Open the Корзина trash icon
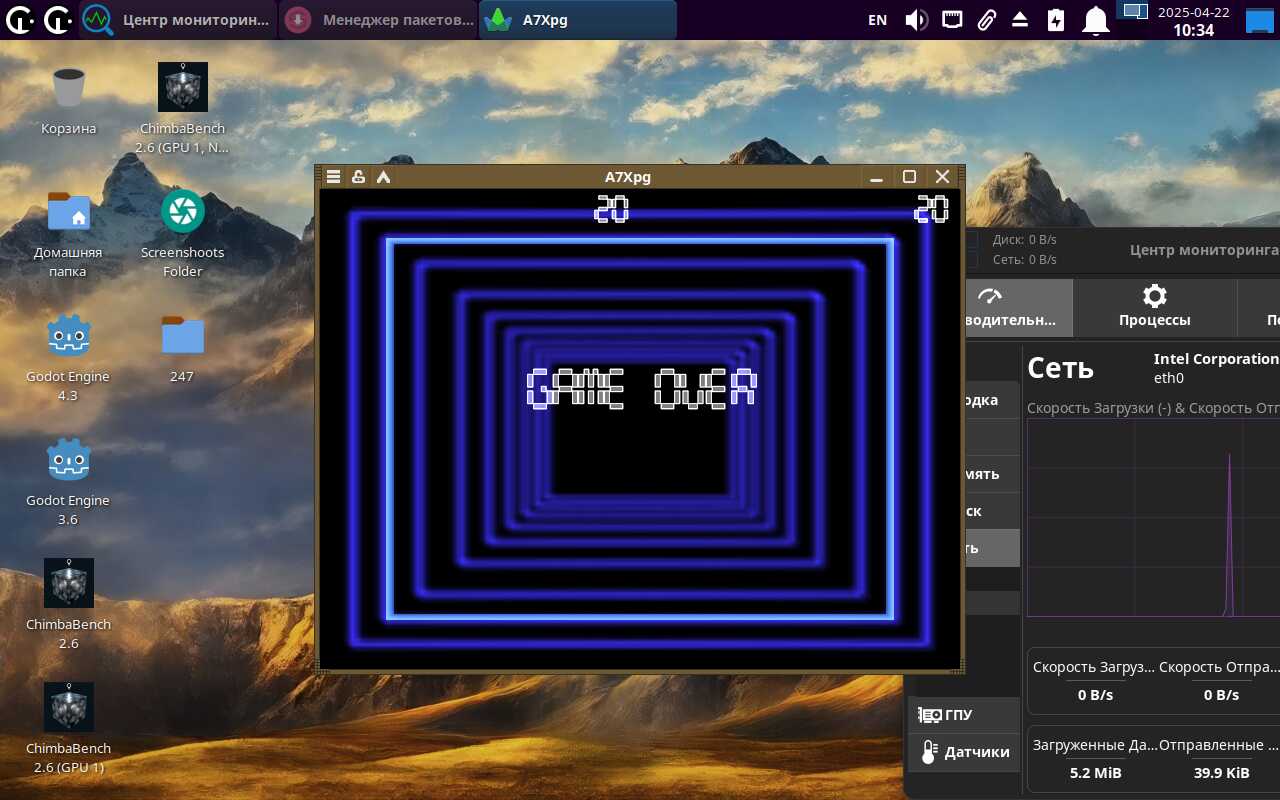 (69, 100)
